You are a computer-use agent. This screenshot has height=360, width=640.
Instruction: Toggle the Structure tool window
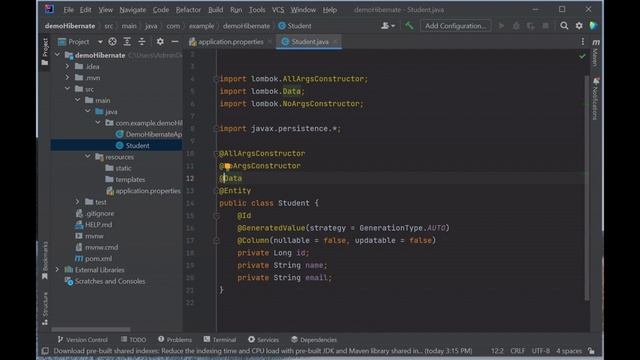pos(45,308)
